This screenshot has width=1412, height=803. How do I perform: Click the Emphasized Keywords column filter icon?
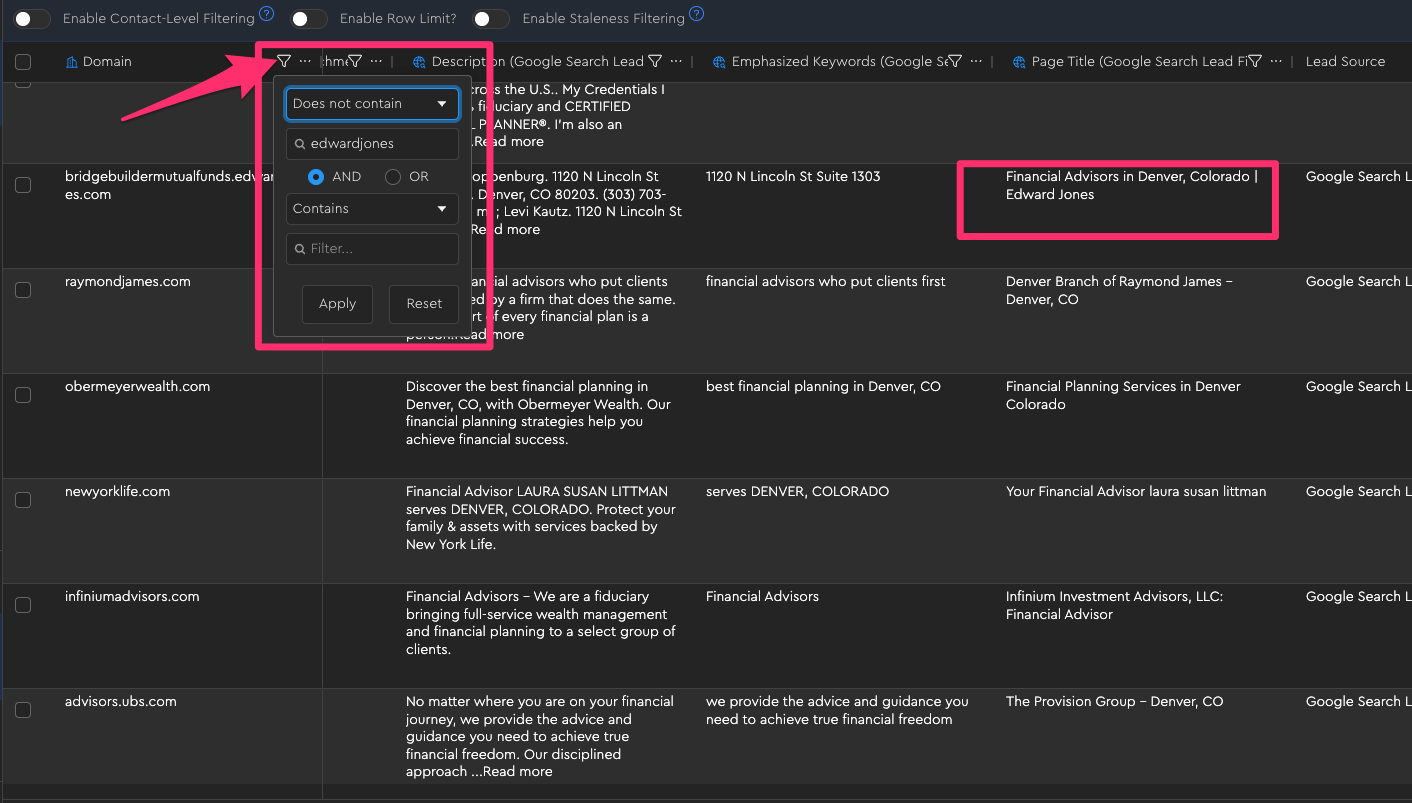pyautogui.click(x=955, y=62)
